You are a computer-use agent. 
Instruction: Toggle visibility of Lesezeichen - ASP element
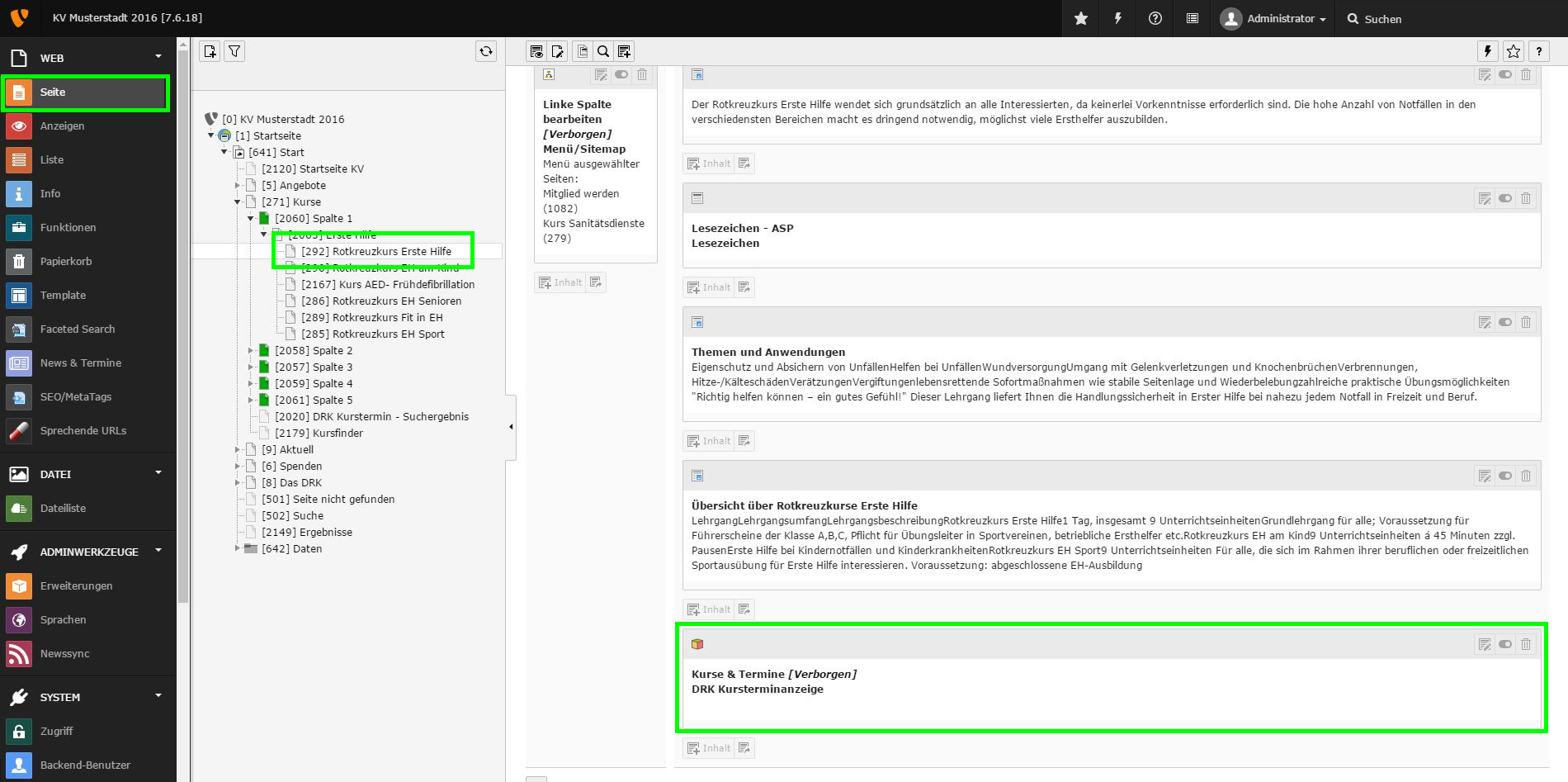click(x=1505, y=198)
